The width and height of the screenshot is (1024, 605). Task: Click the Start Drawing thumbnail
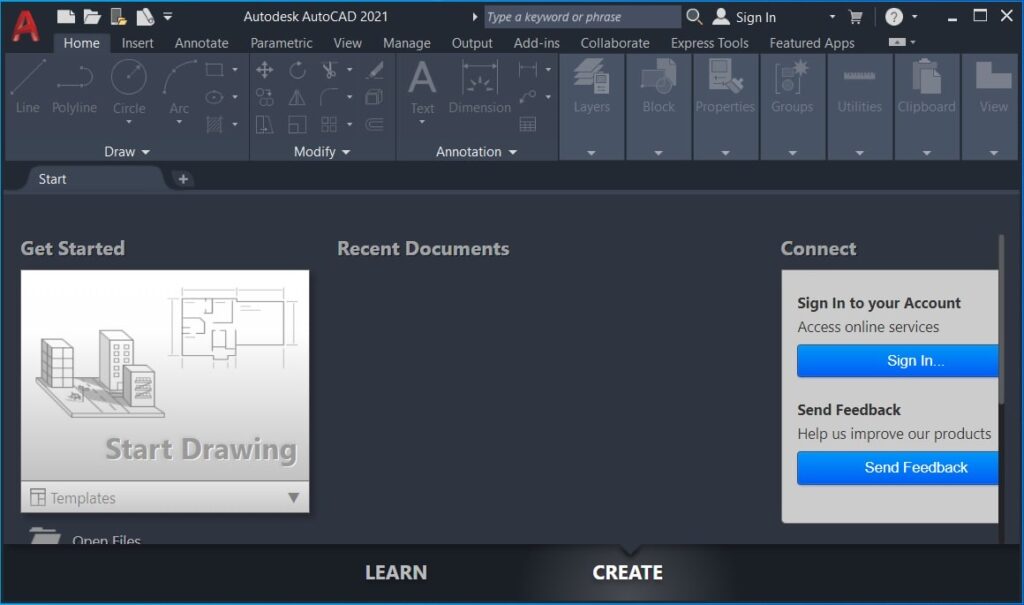tap(165, 376)
